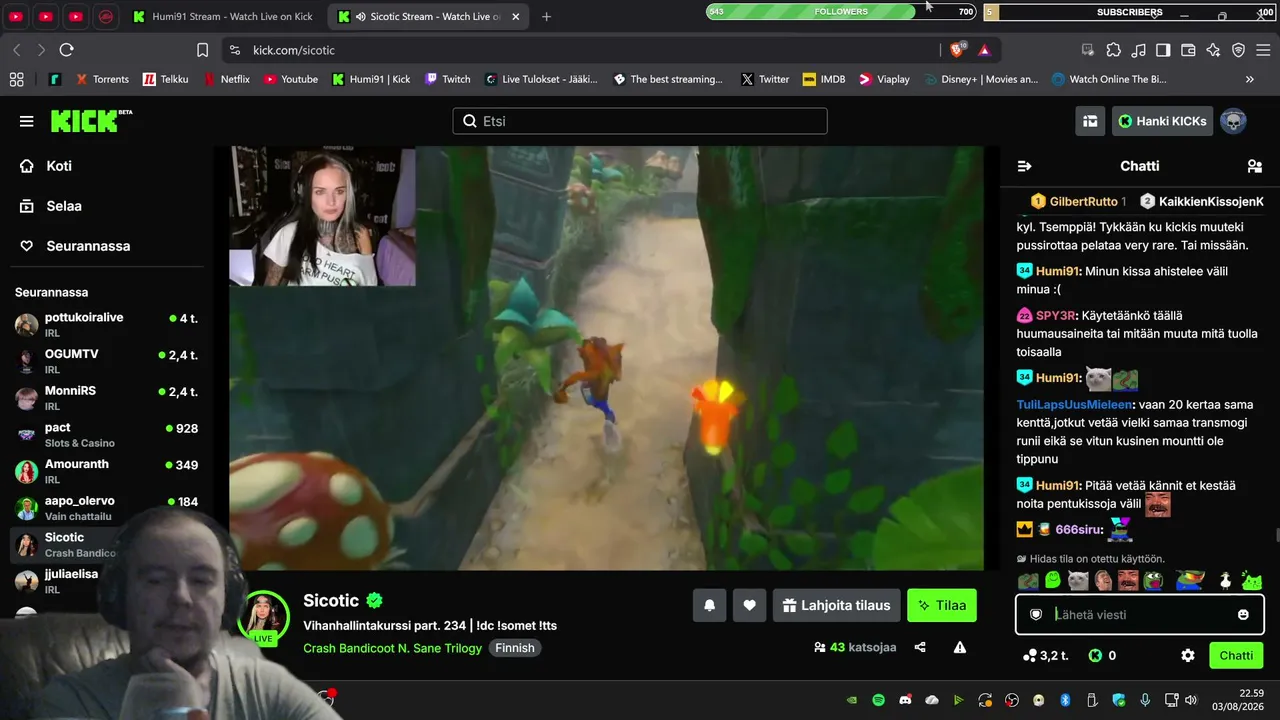Open the Twitch bookmark

tap(447, 79)
